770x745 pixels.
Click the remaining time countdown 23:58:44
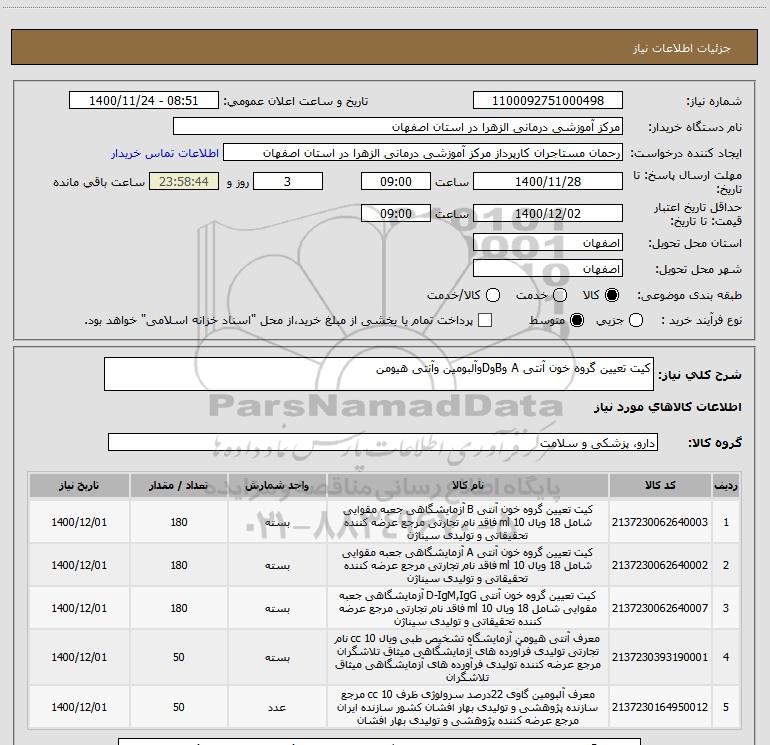(x=184, y=181)
